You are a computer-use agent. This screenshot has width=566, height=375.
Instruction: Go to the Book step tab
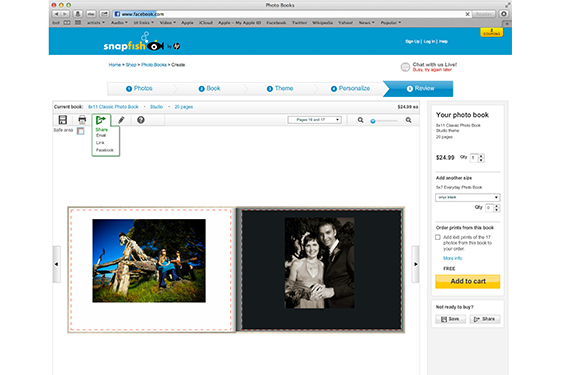pyautogui.click(x=209, y=88)
